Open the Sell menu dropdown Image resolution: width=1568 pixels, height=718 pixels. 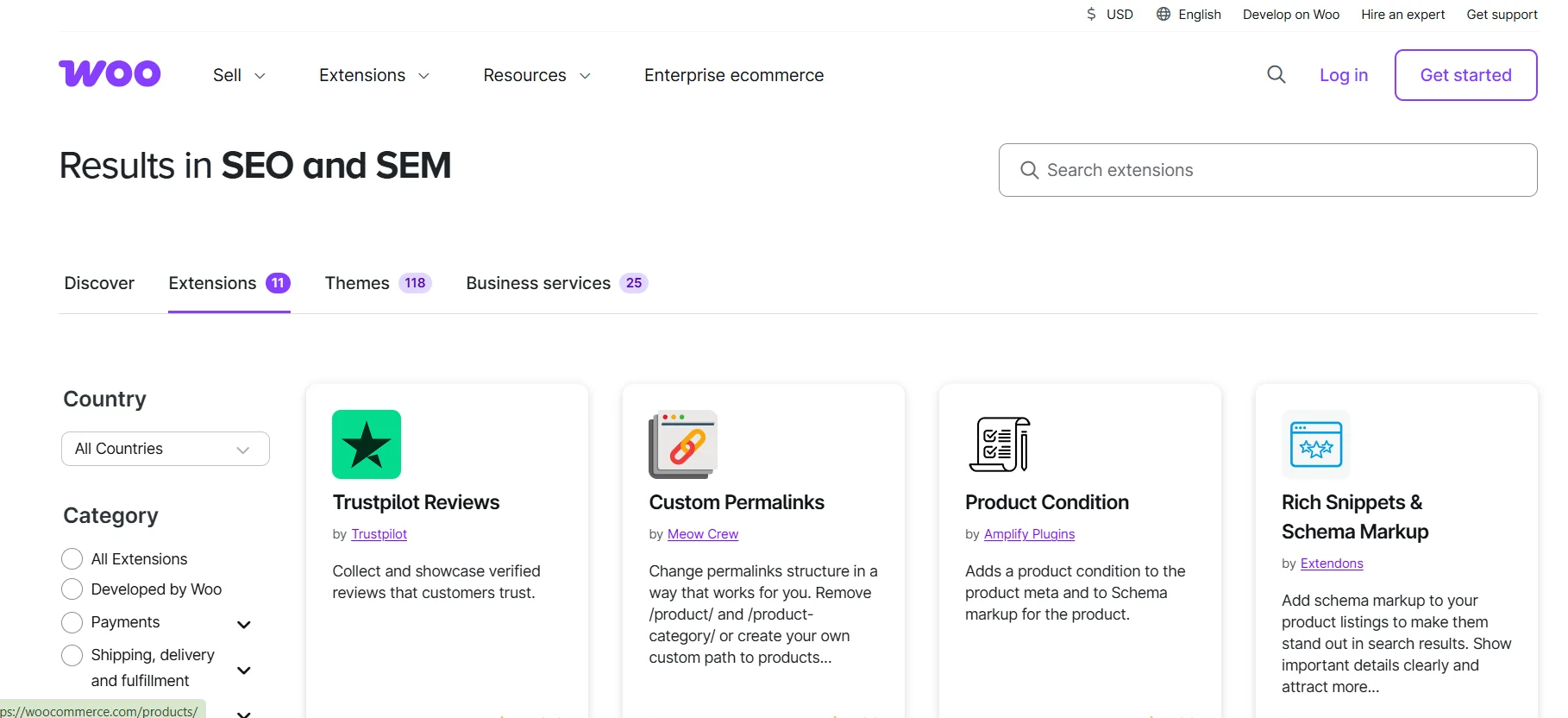point(239,75)
